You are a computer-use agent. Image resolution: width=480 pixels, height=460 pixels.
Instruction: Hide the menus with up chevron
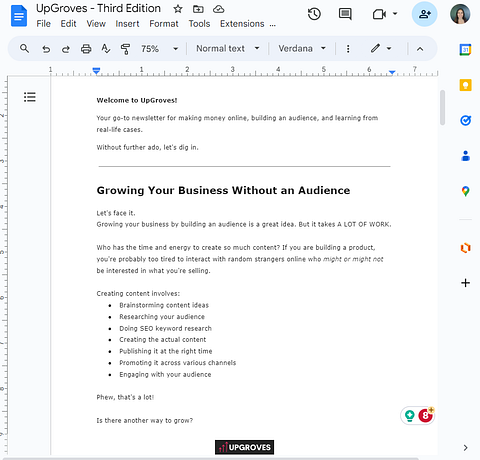click(420, 49)
